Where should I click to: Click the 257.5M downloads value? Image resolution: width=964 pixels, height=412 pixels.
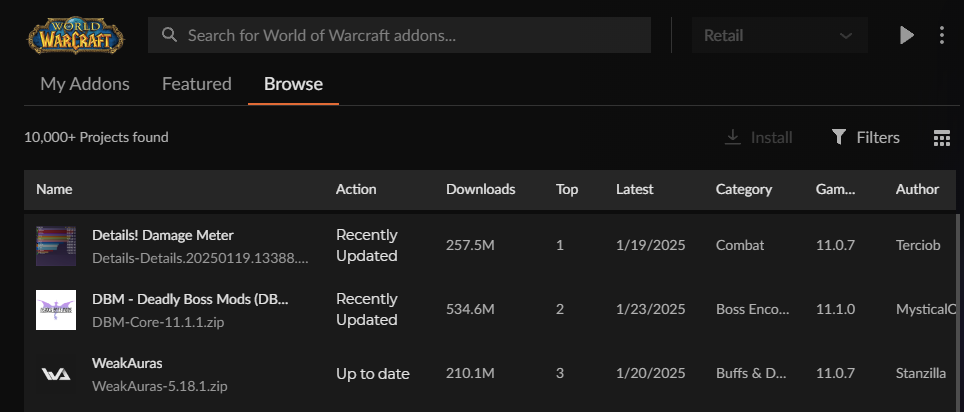470,245
